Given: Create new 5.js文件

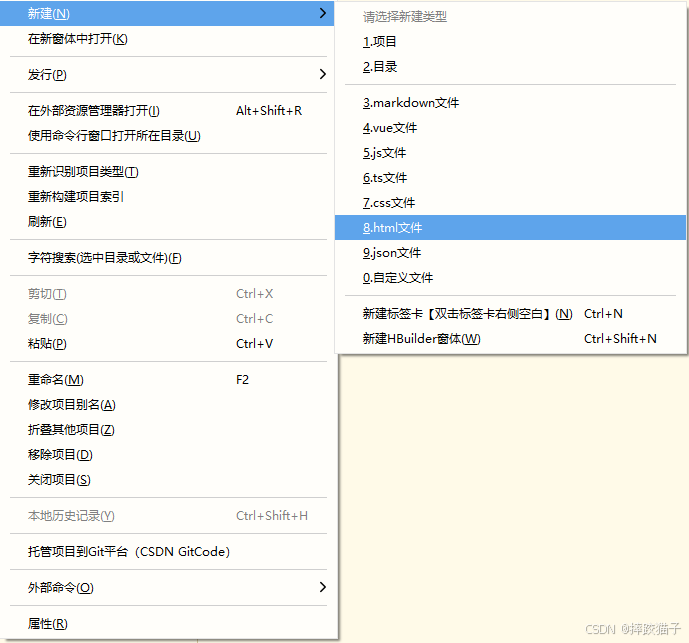Looking at the screenshot, I should (511, 153).
